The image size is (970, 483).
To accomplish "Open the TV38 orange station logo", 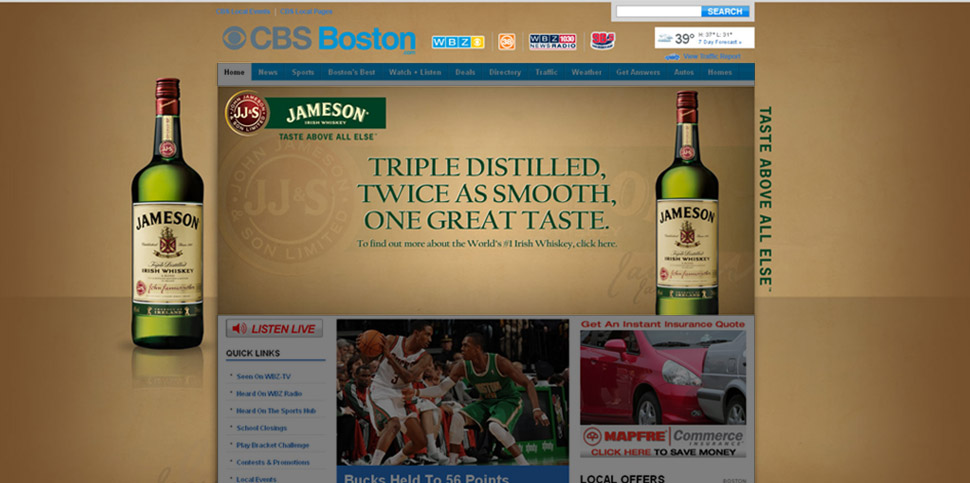I will click(x=507, y=41).
